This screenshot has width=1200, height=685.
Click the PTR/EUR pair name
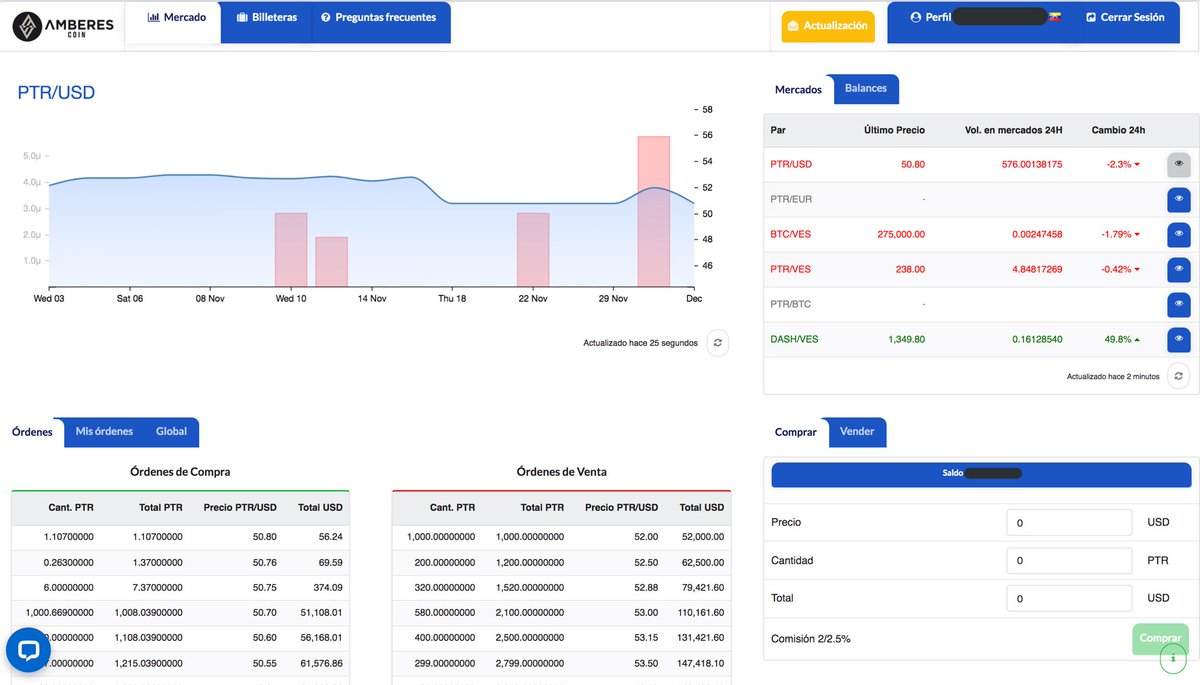tap(791, 199)
